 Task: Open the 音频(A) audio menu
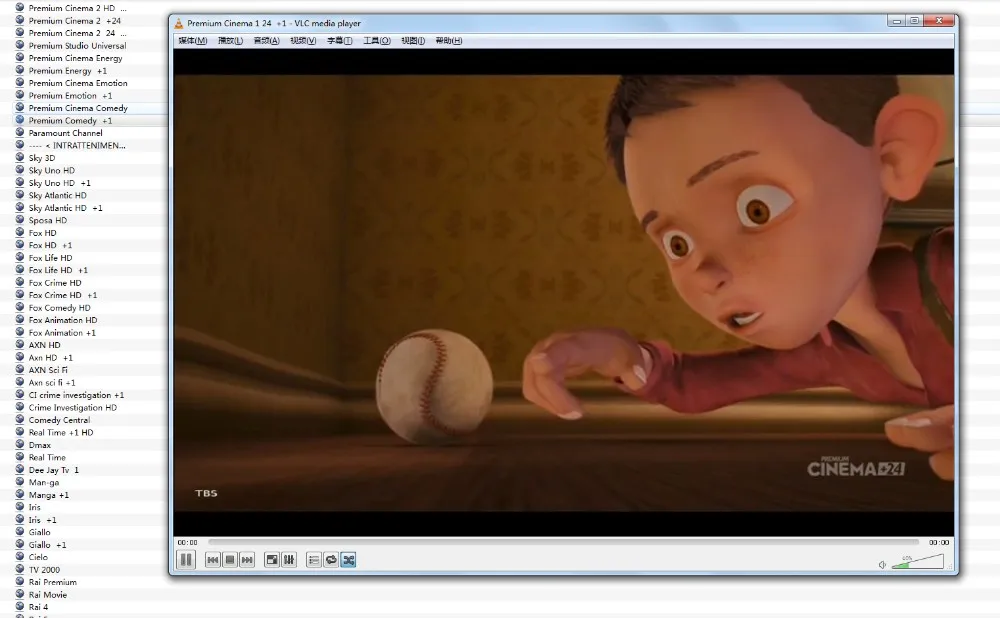[267, 41]
